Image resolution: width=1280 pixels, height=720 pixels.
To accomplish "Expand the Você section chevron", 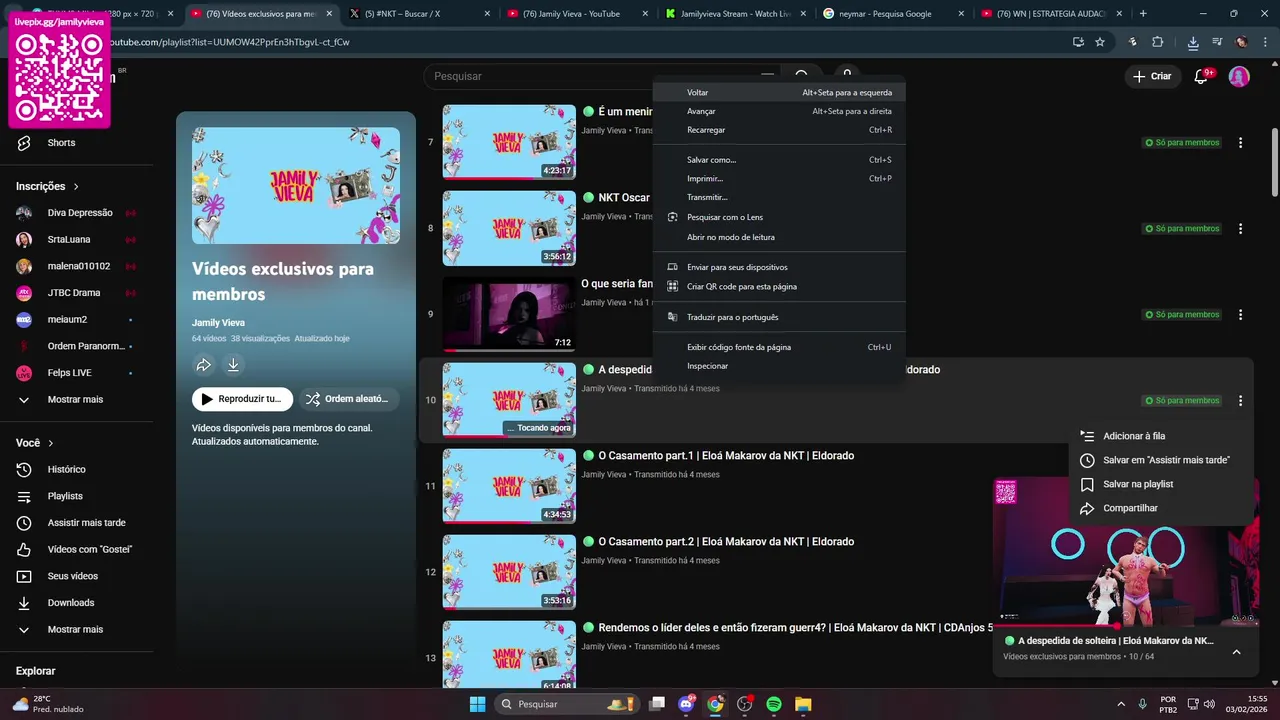I will [x=51, y=443].
